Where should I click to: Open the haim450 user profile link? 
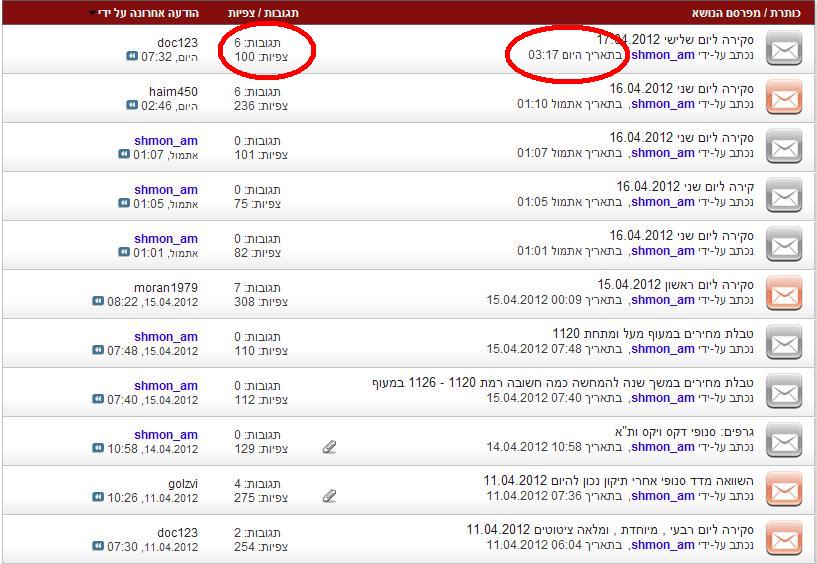(x=173, y=92)
